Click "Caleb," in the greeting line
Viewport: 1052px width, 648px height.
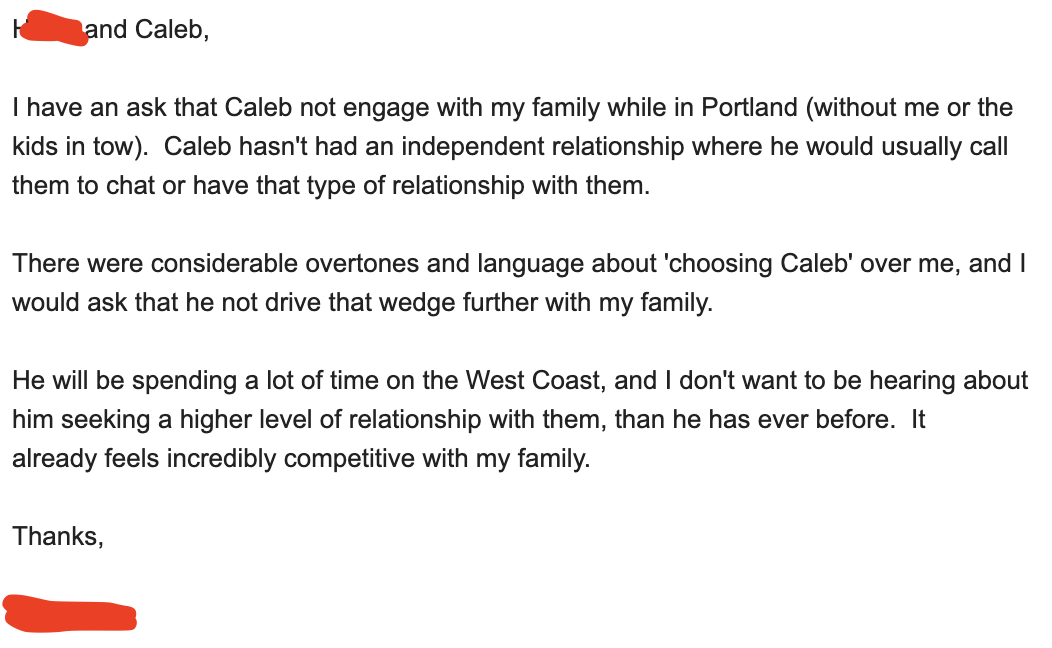(x=172, y=29)
